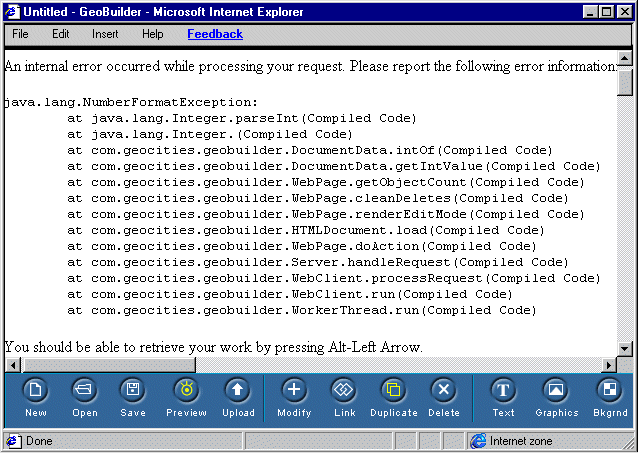Click the Internet zone globe icon
Viewport: 638px width, 453px height.
pyautogui.click(x=478, y=441)
